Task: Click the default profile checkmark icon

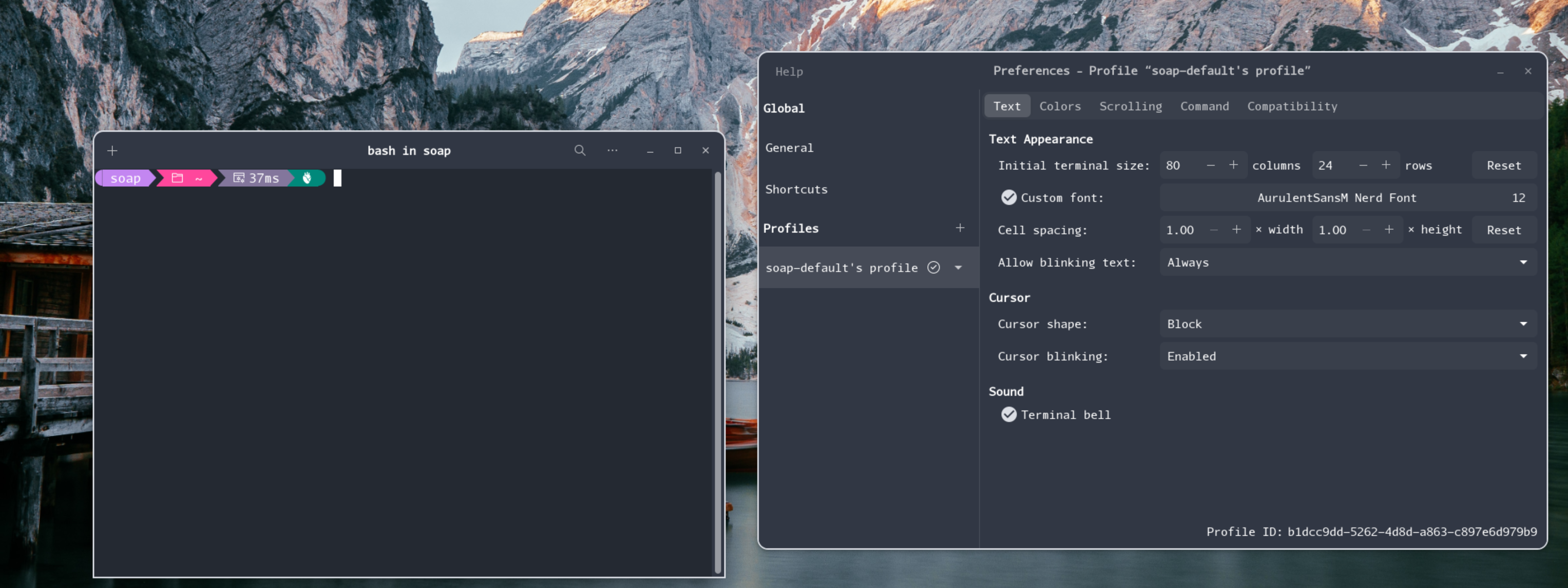Action: click(934, 267)
